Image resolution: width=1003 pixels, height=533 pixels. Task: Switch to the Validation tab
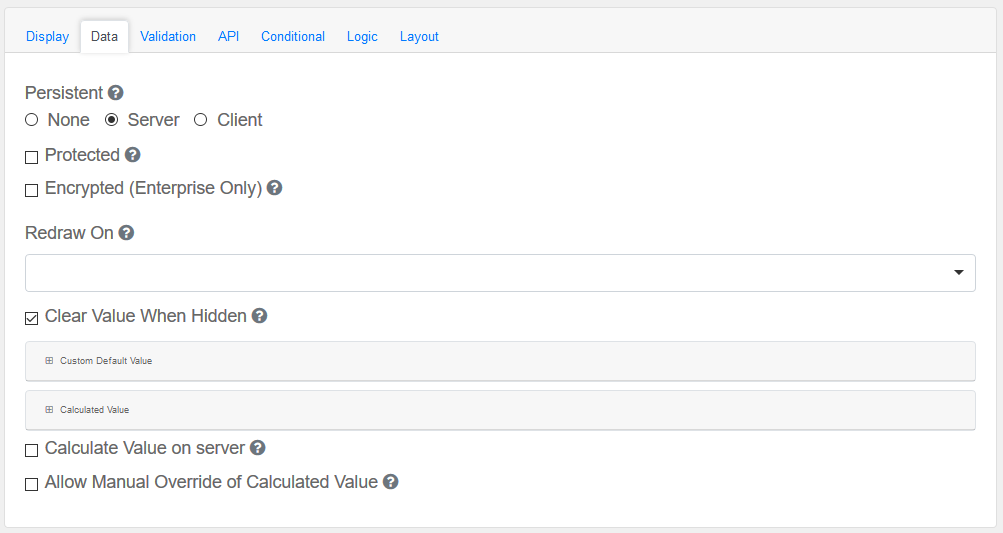(x=168, y=37)
